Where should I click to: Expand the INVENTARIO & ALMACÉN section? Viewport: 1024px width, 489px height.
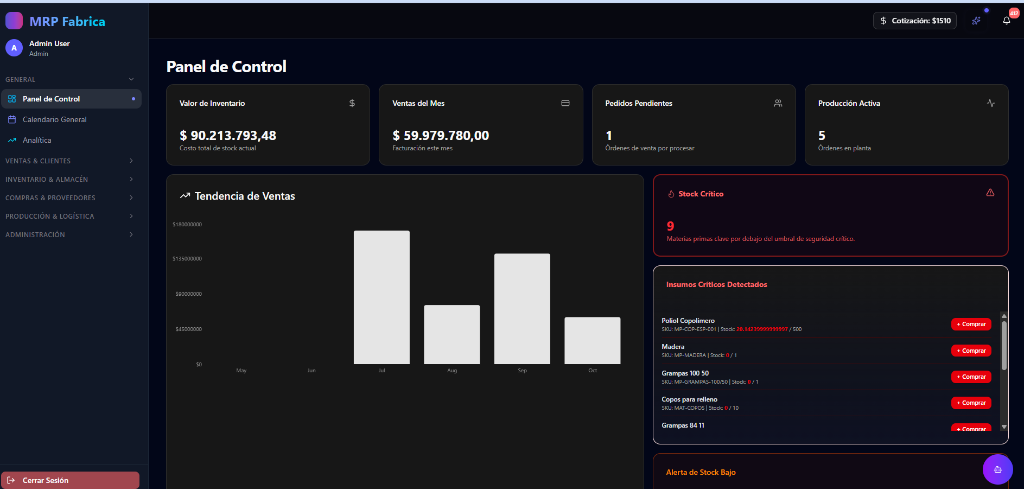click(71, 179)
